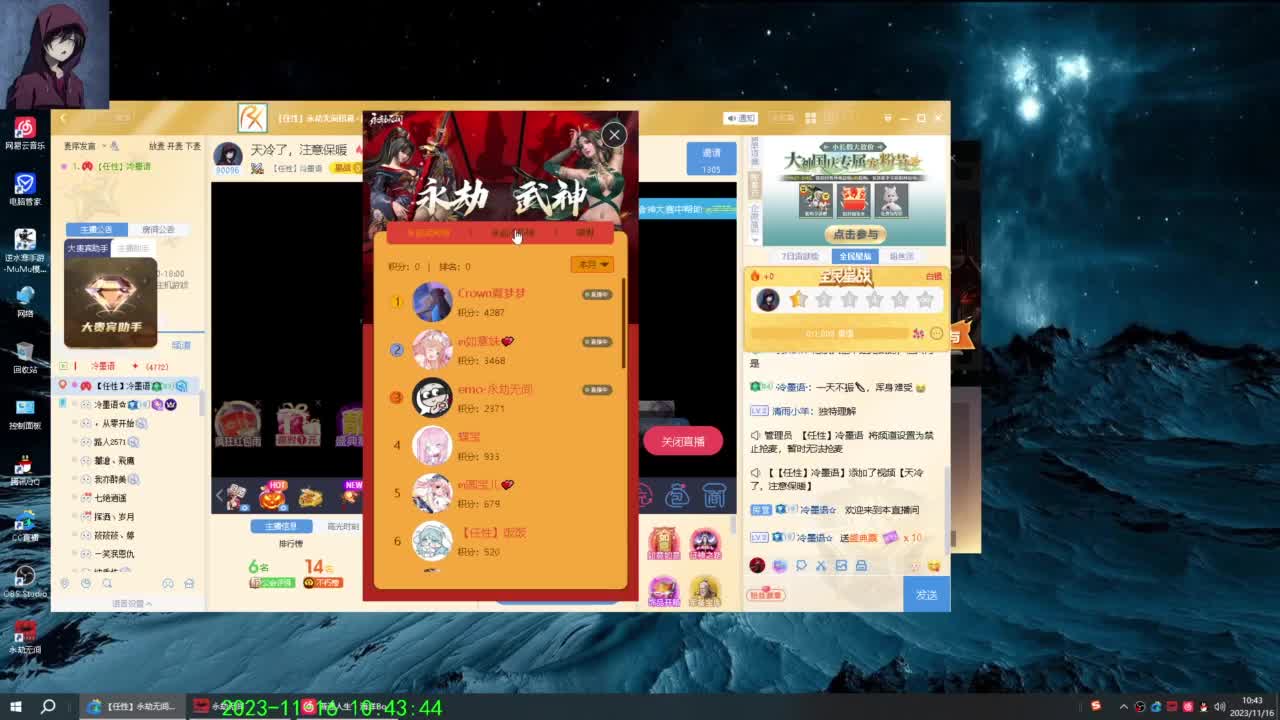Viewport: 1280px width, 720px height.
Task: Click the back arrow in YY title bar
Action: (63, 118)
